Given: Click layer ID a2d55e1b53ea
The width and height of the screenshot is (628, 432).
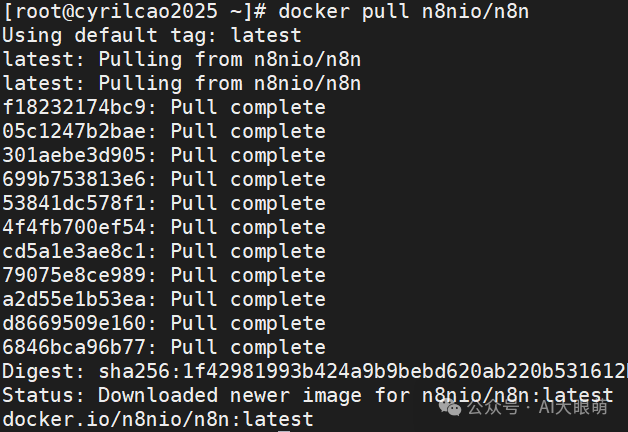Looking at the screenshot, I should click(79, 300).
